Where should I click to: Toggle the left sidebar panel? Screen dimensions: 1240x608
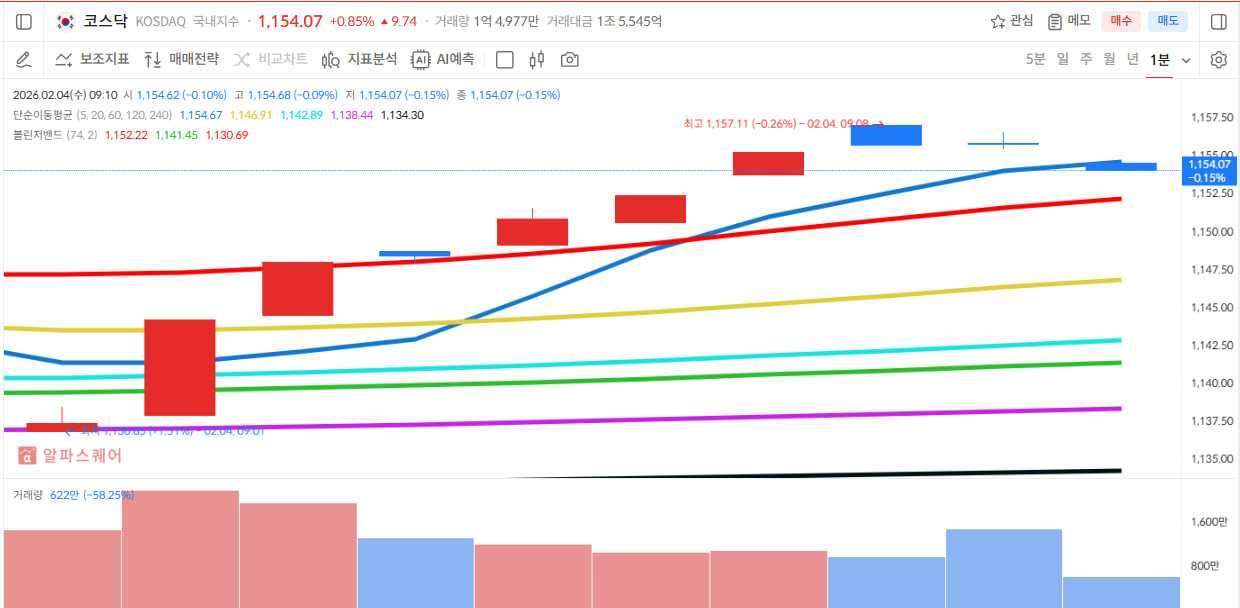pos(24,22)
